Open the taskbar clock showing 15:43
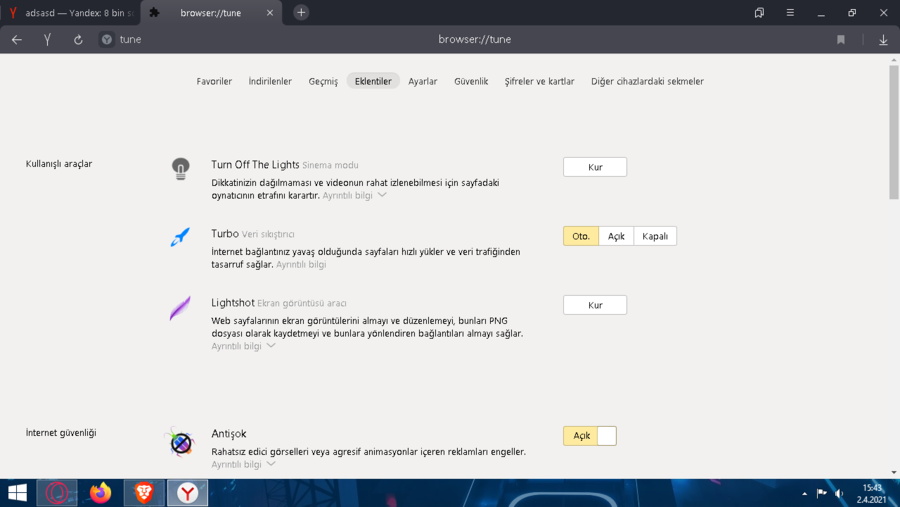Image resolution: width=900 pixels, height=507 pixels. pos(871,494)
